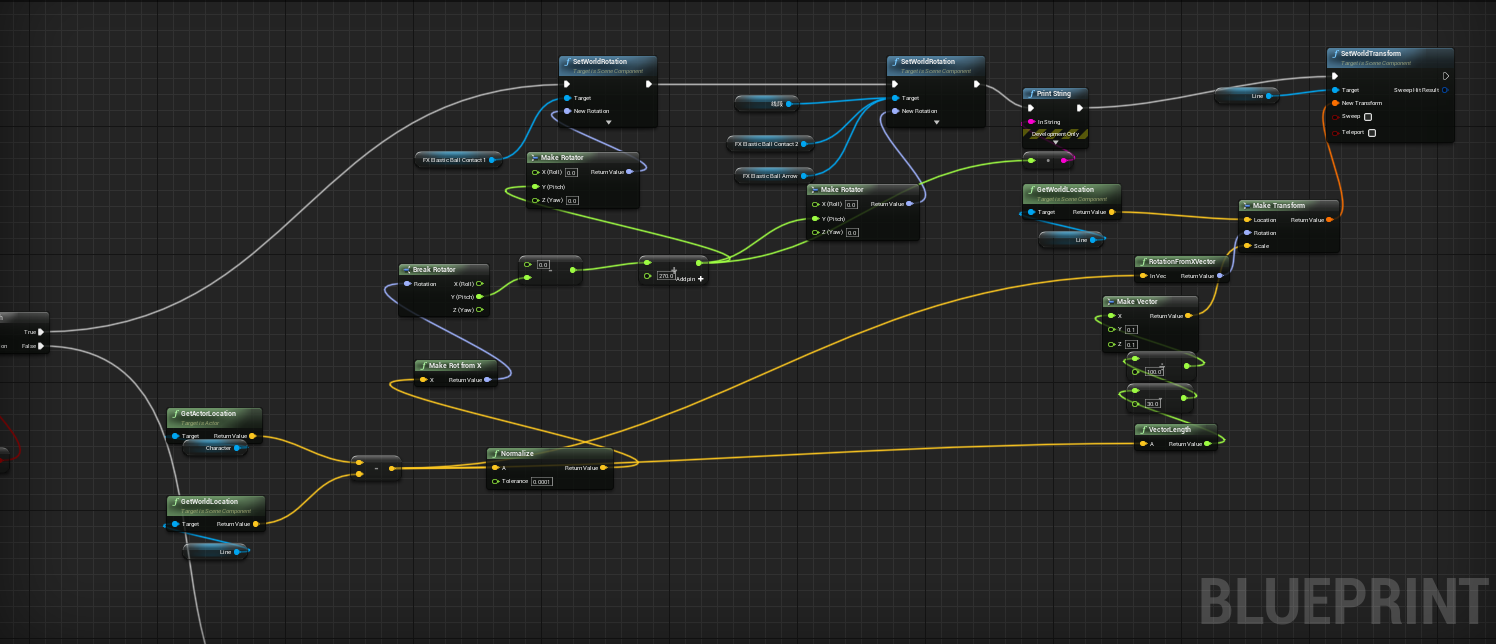Click Location pin on Make Transform
This screenshot has width=1496, height=644.
[x=1247, y=220]
